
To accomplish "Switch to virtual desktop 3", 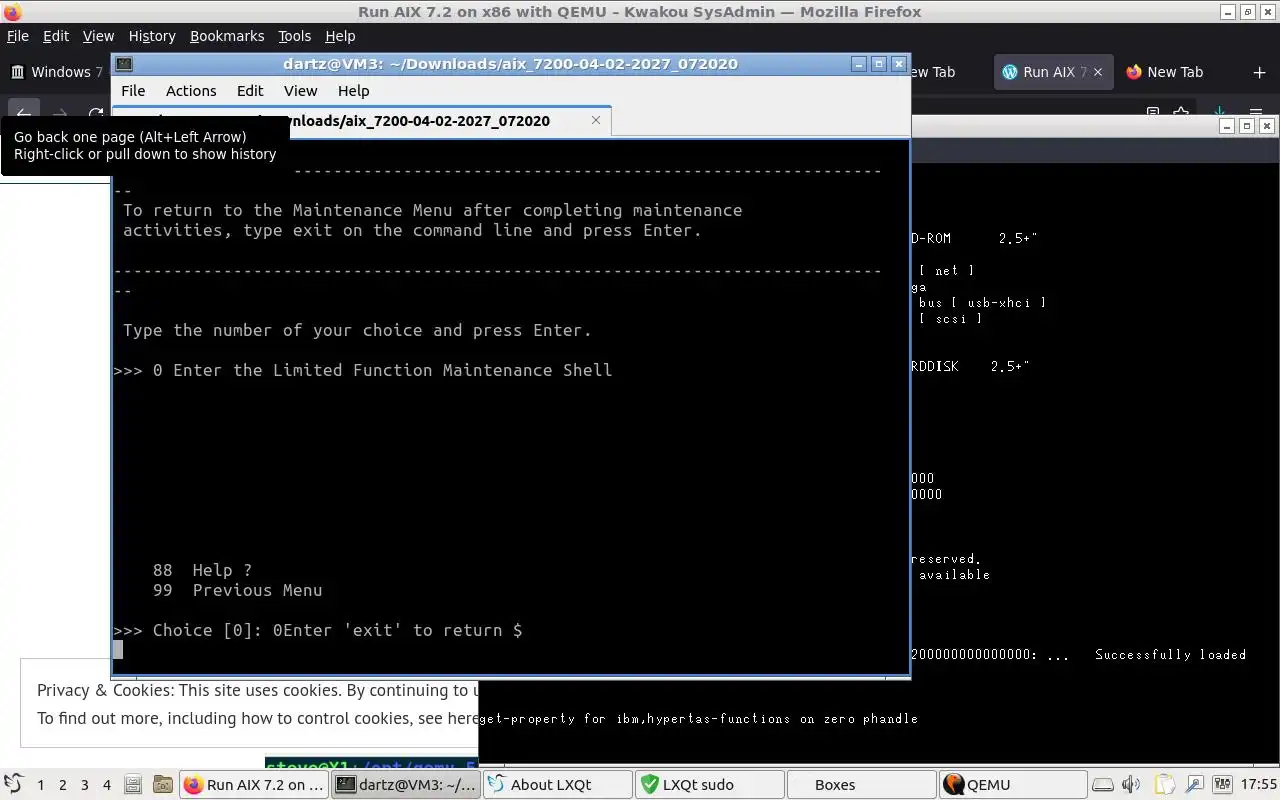I will (85, 785).
